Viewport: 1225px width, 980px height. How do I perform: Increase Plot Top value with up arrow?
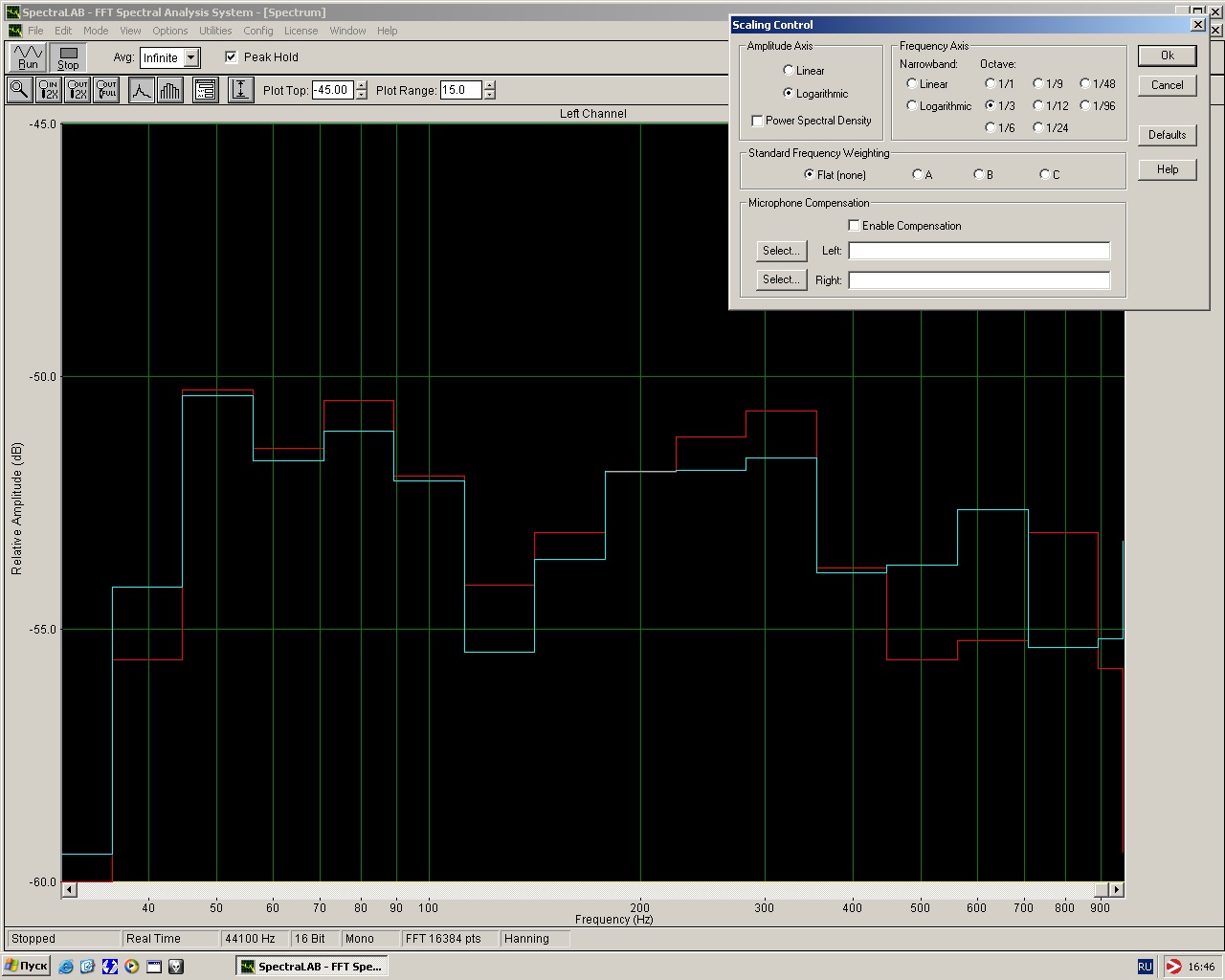click(x=361, y=85)
